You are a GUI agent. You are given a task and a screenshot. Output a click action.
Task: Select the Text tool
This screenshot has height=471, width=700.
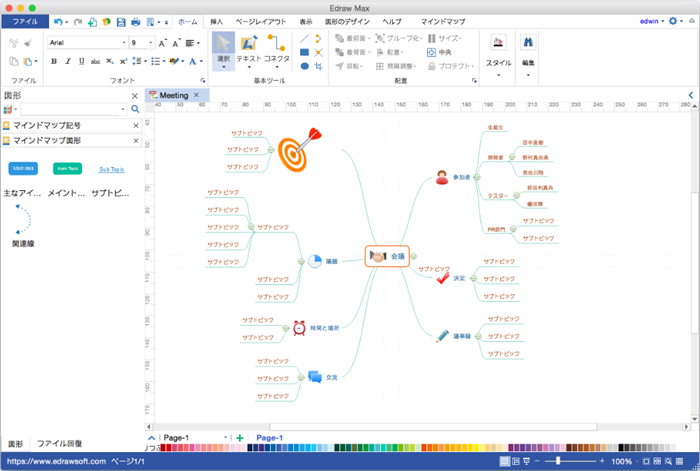(x=249, y=50)
